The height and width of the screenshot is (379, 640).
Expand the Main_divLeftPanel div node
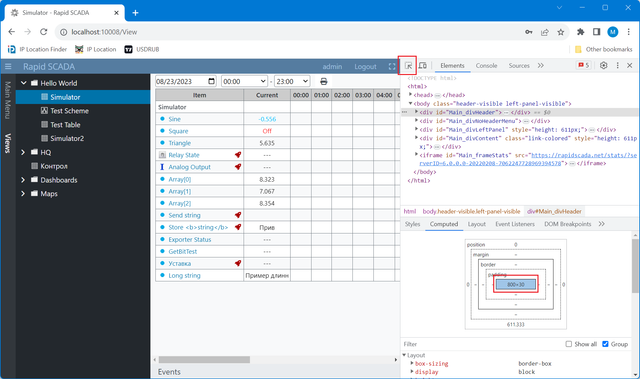tap(416, 129)
